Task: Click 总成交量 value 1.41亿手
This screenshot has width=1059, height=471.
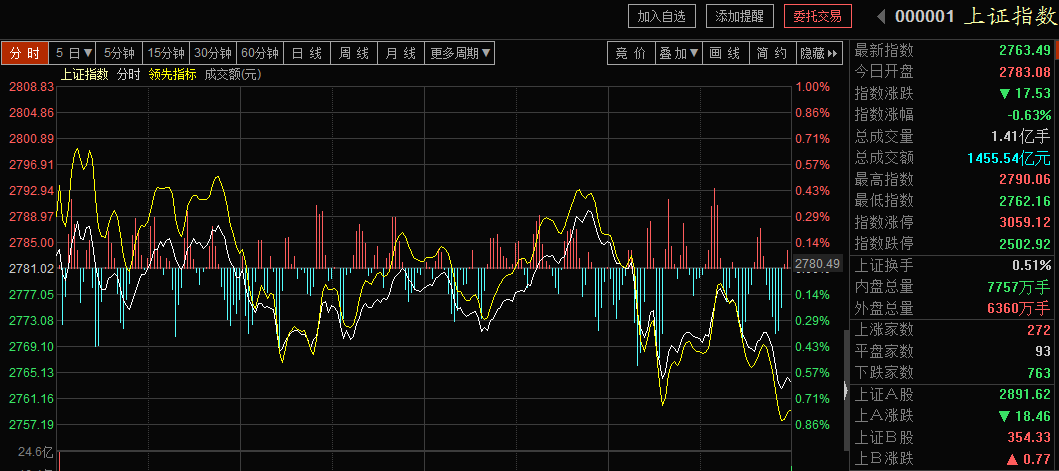Action: pyautogui.click(x=1021, y=137)
